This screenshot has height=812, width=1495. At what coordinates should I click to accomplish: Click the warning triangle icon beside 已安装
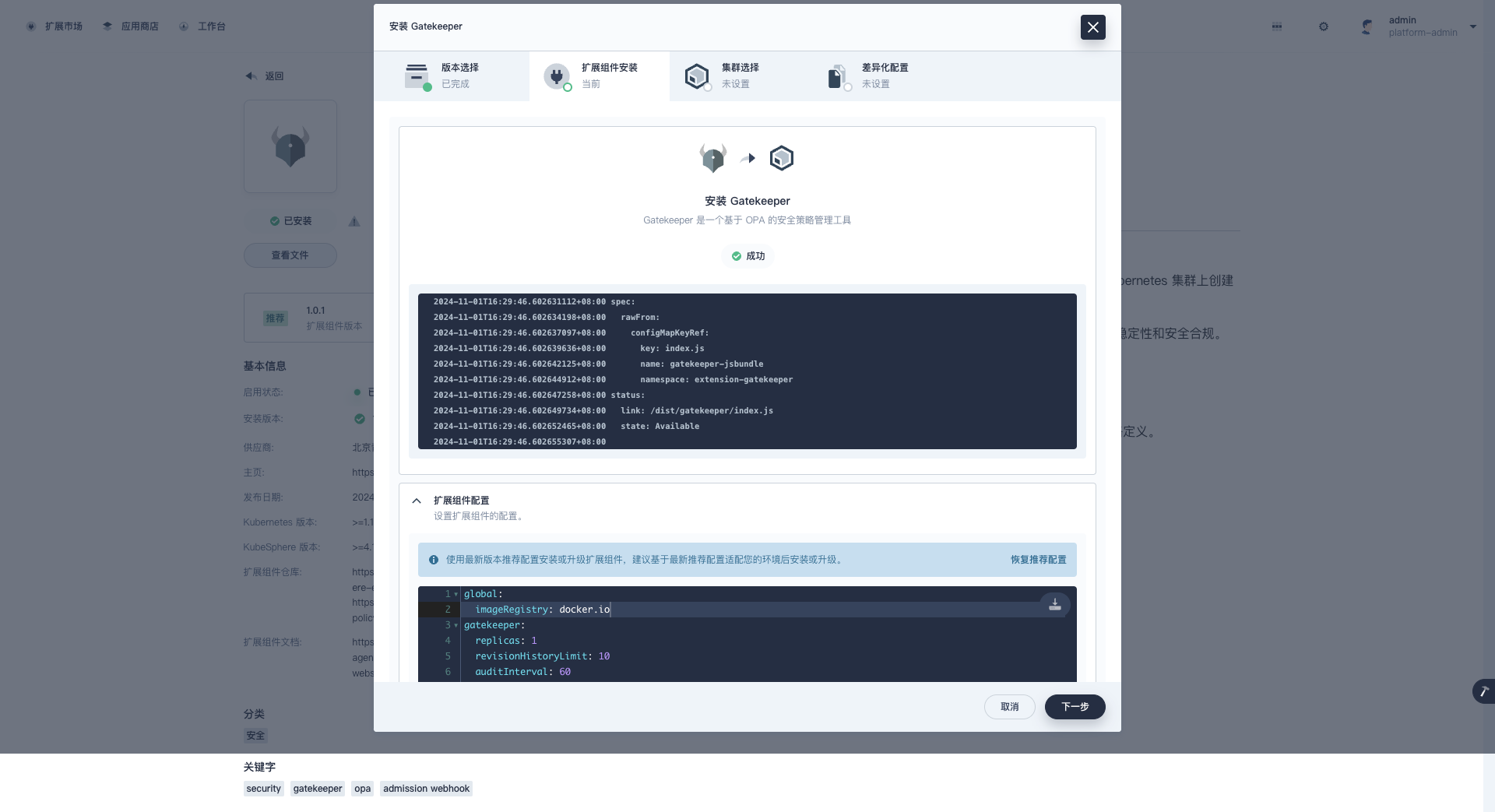(354, 221)
